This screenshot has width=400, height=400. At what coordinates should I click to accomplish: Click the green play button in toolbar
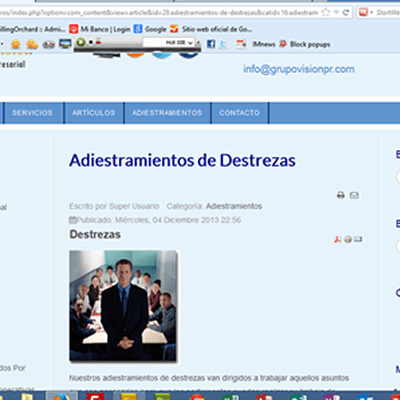click(80, 42)
